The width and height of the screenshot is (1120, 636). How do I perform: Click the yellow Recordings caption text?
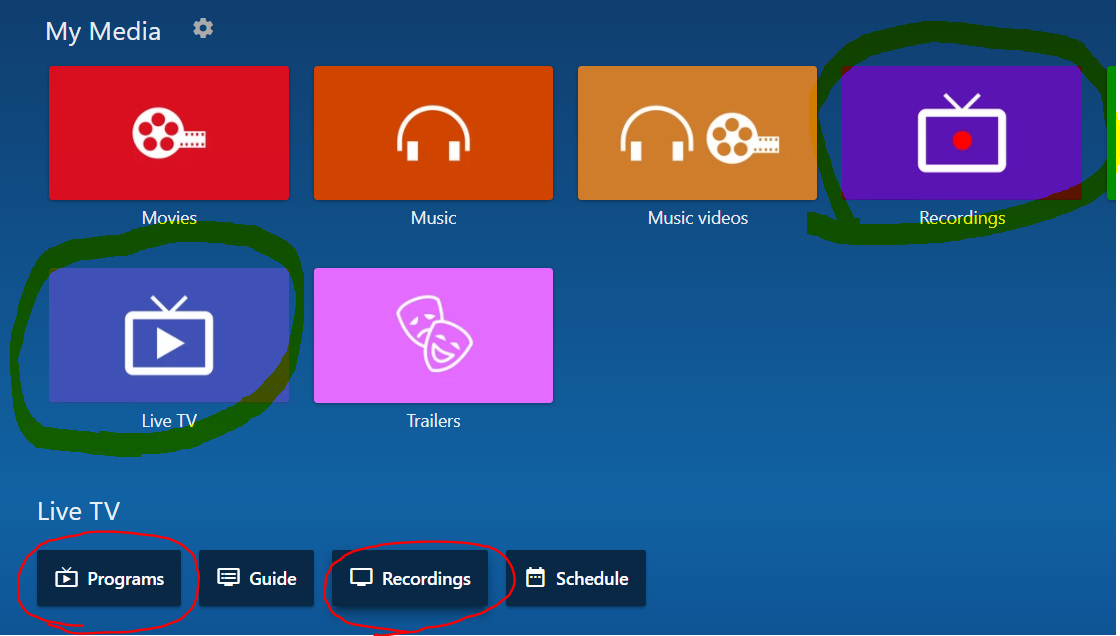(x=962, y=218)
